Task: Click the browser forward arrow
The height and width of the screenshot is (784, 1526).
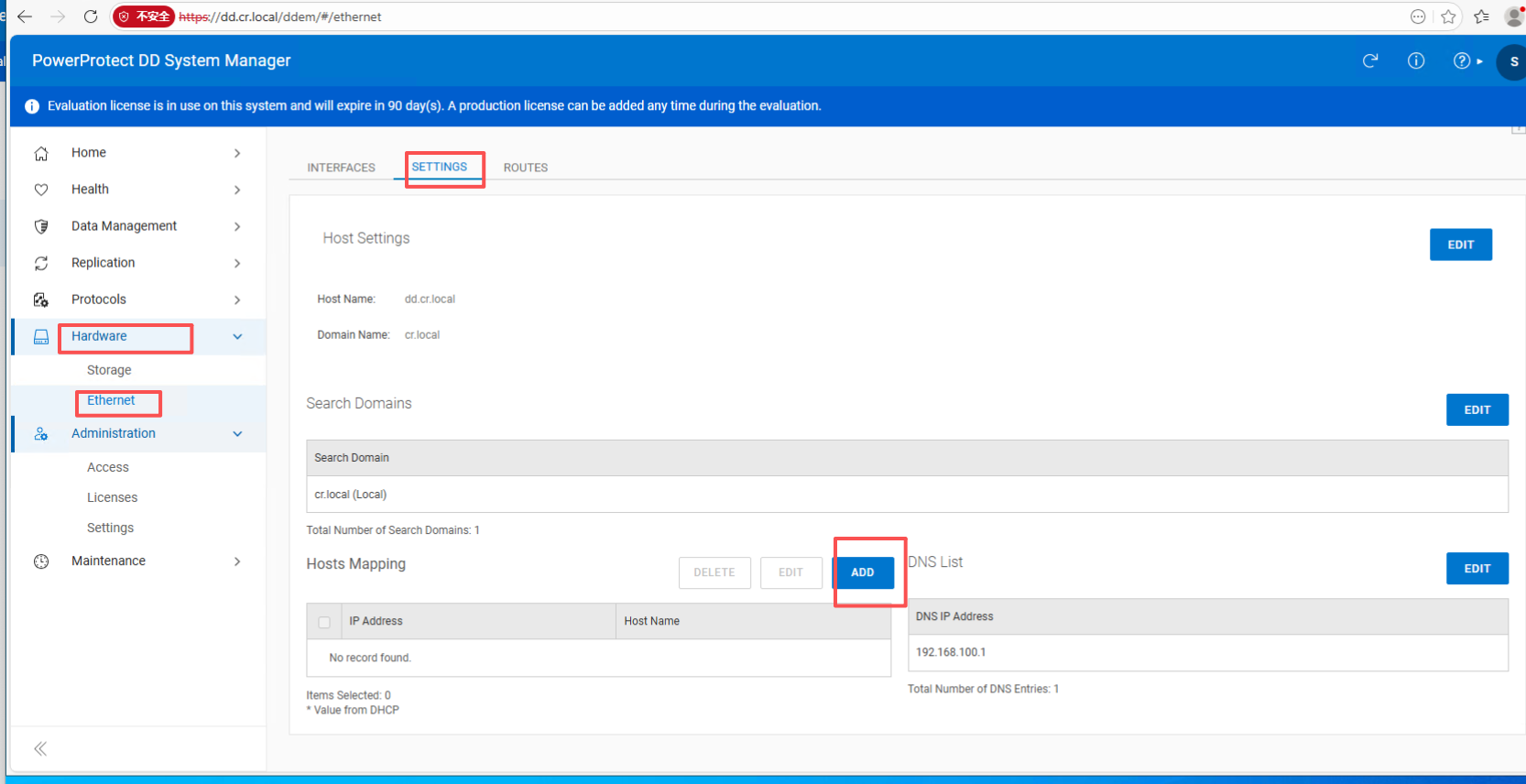Action: pos(58,16)
